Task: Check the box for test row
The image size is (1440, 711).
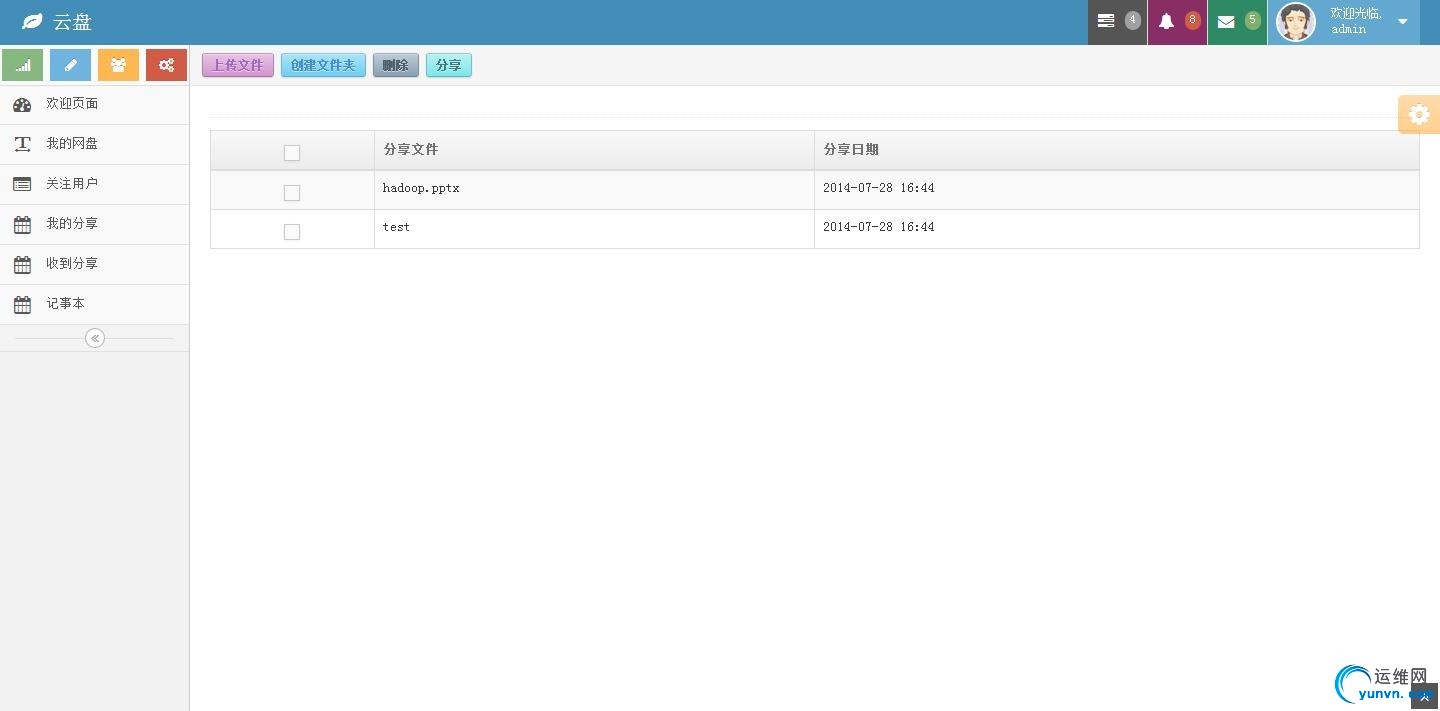Action: click(x=292, y=231)
